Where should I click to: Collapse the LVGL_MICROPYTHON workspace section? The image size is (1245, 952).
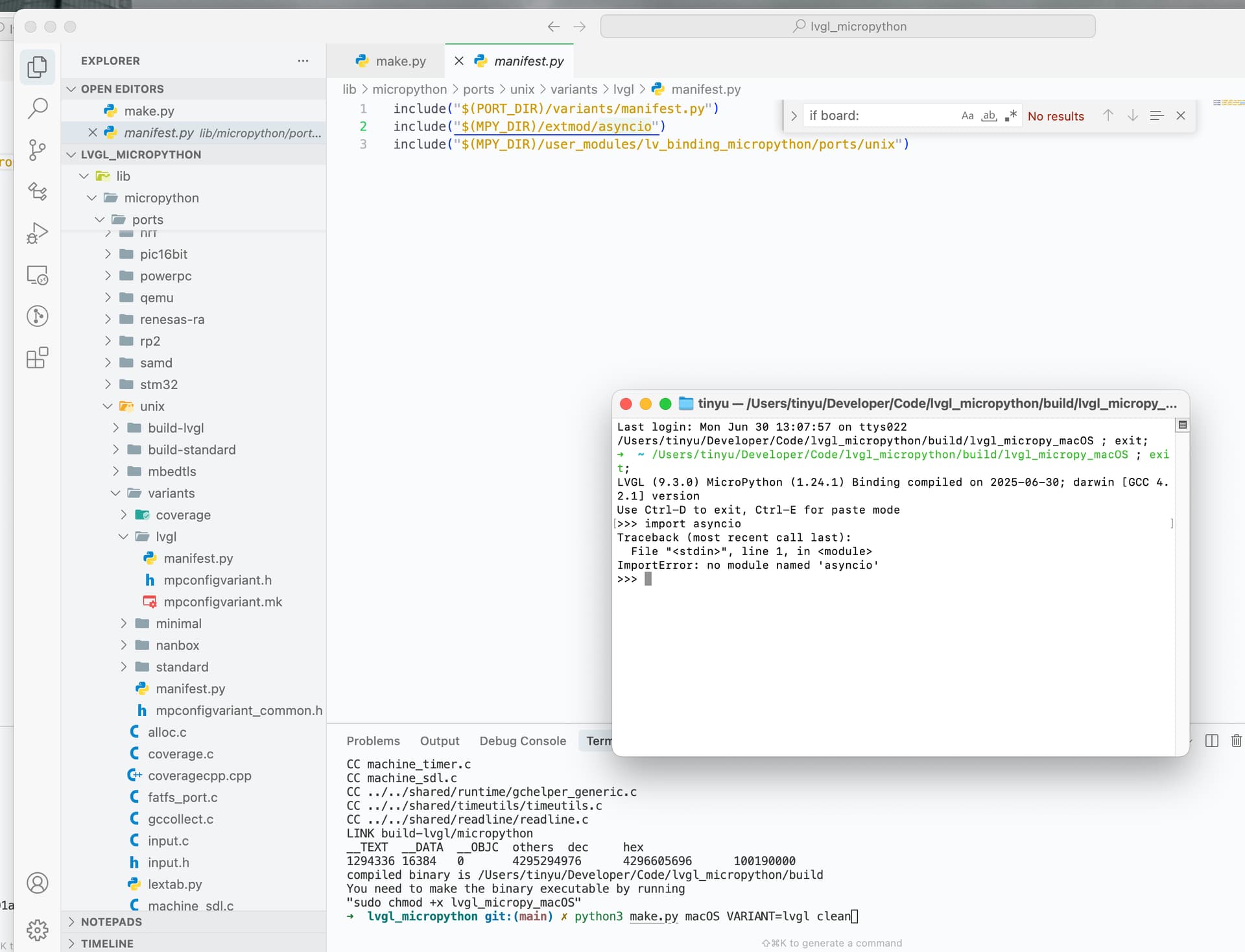coord(193,154)
